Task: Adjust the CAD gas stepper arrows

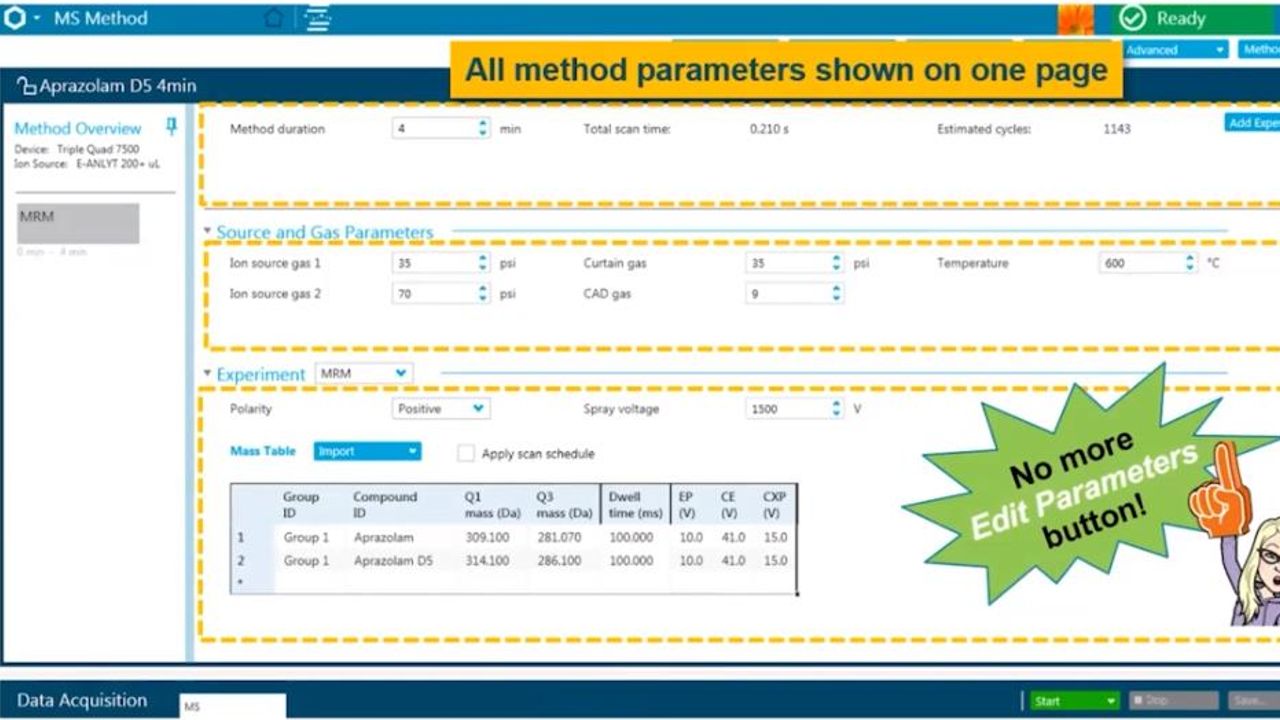Action: [837, 294]
